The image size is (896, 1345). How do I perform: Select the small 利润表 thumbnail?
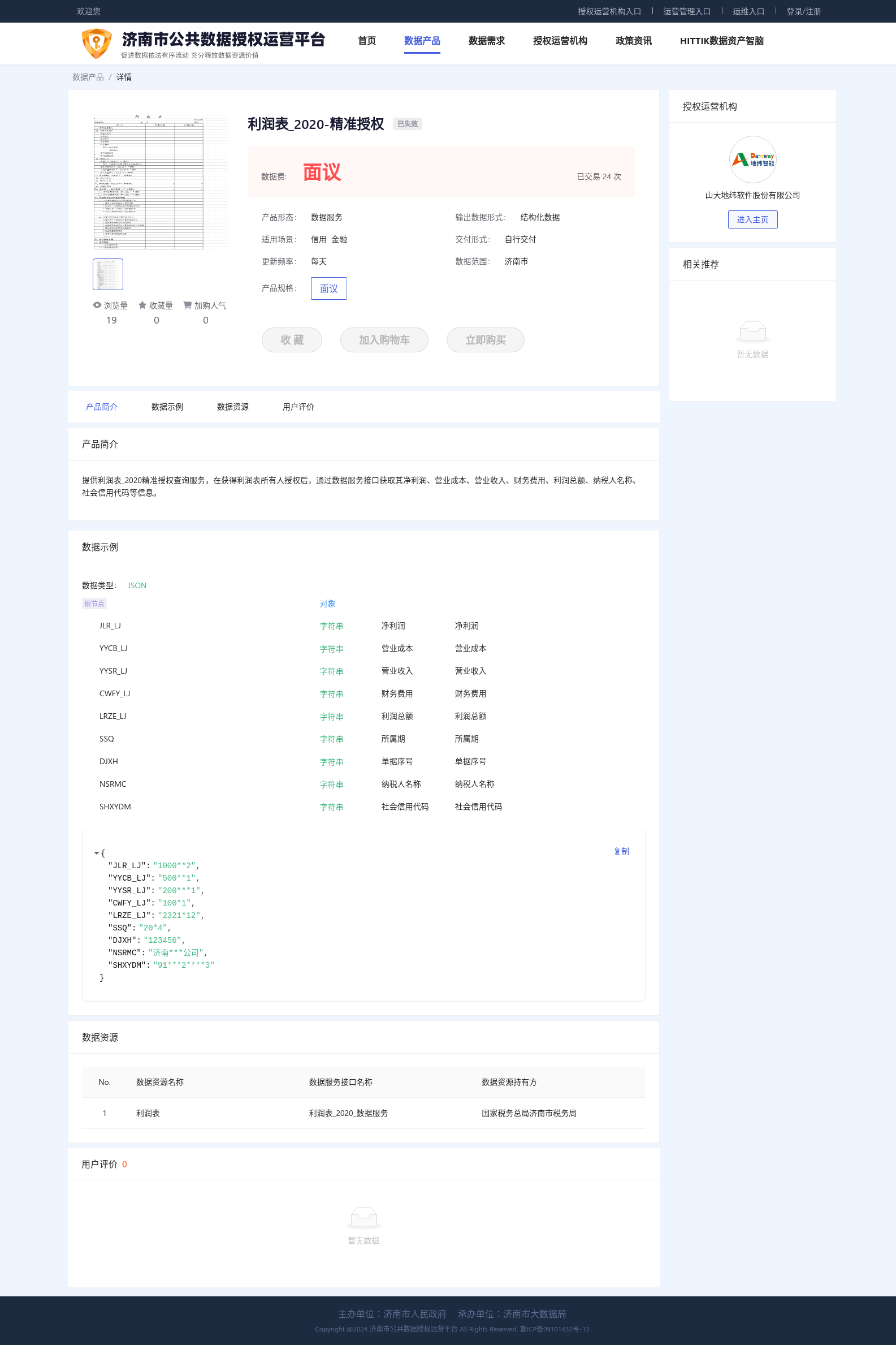coord(107,274)
